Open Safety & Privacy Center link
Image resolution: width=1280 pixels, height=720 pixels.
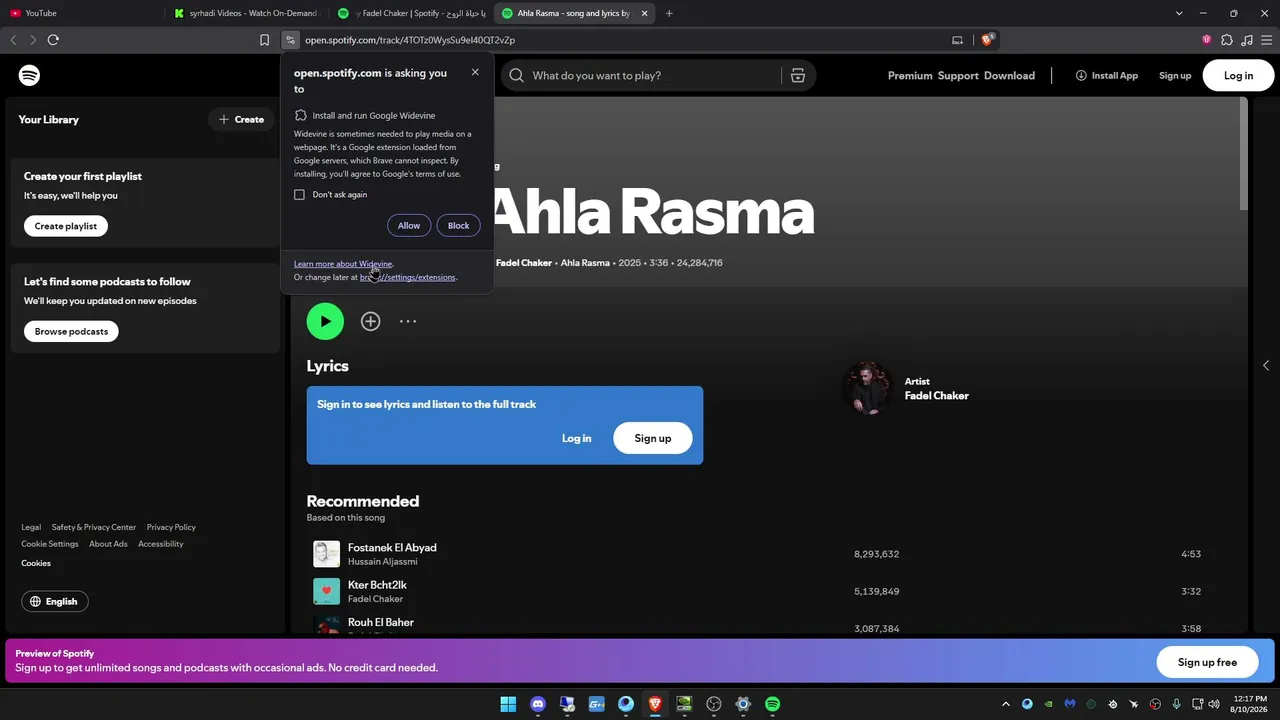click(x=94, y=527)
